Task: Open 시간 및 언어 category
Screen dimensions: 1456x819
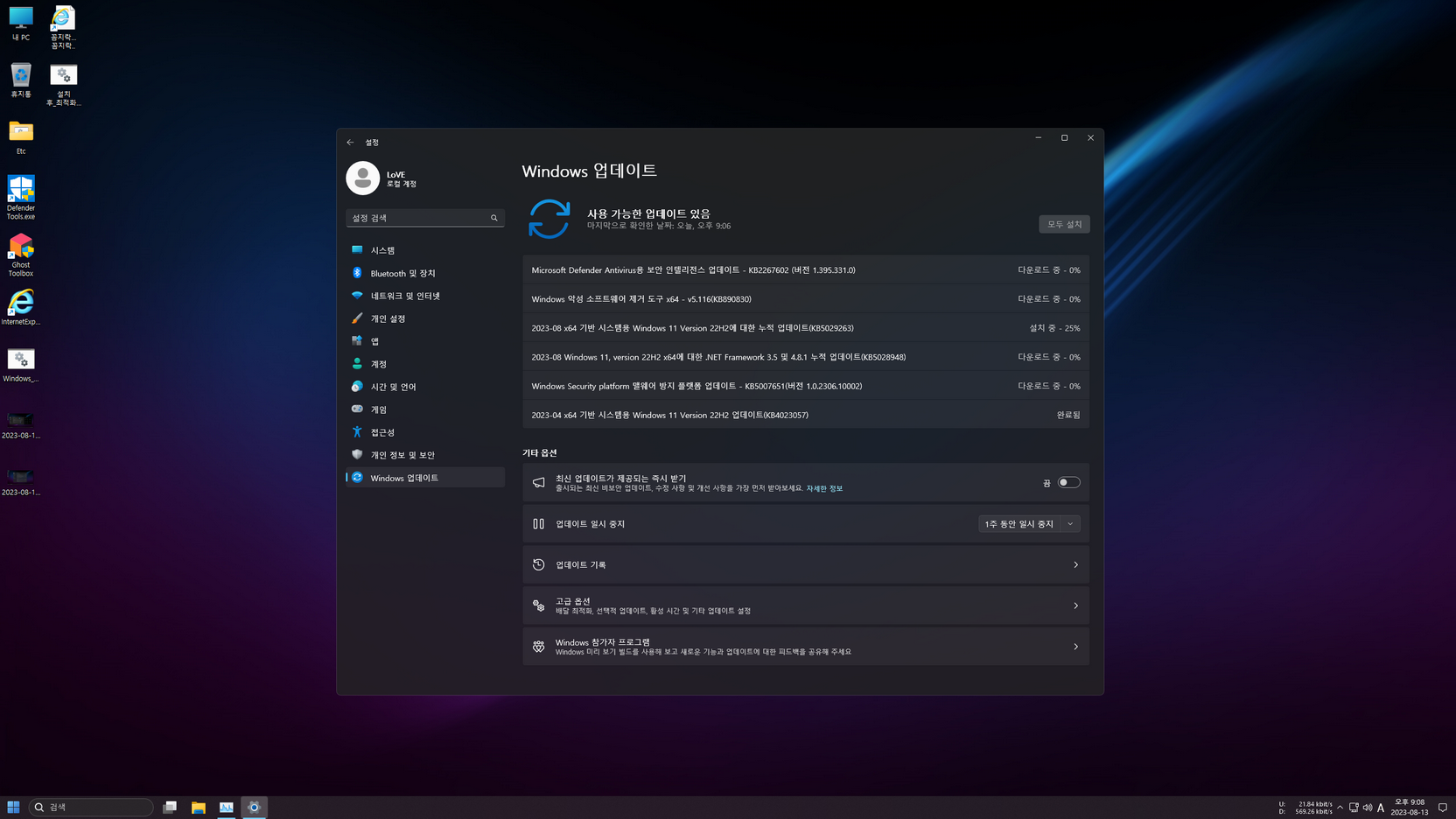Action: [x=425, y=387]
